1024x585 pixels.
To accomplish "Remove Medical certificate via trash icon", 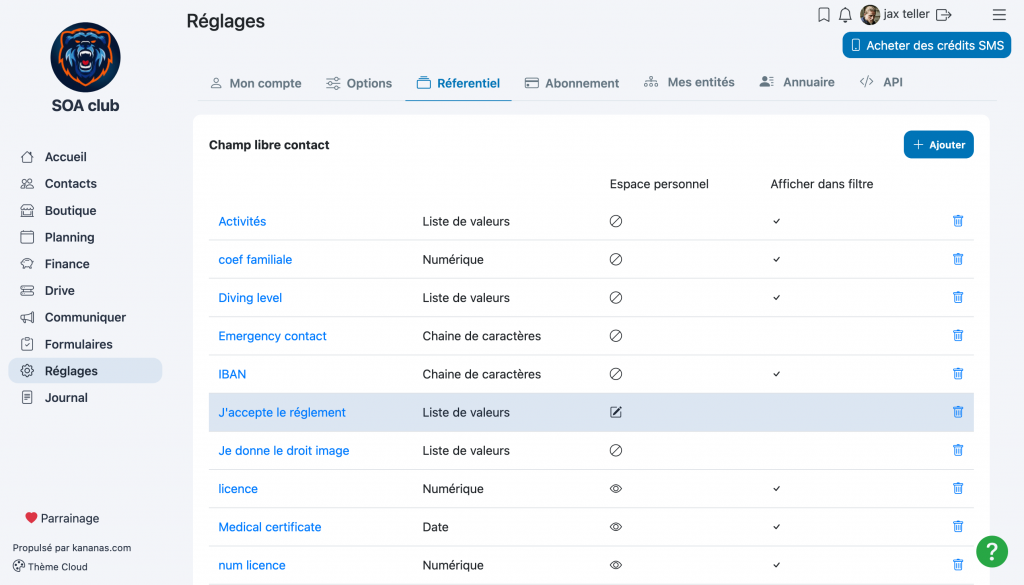I will pos(957,526).
